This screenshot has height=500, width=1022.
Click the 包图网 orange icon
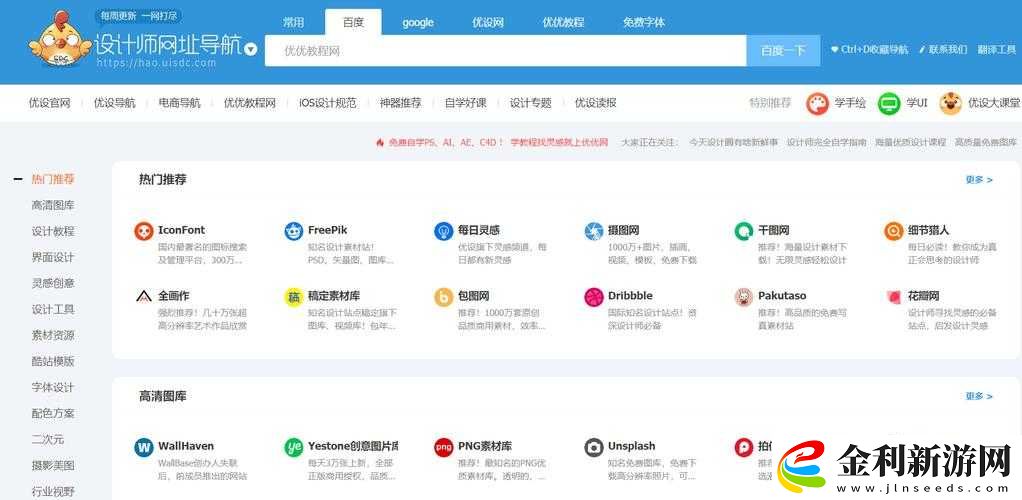pos(444,297)
